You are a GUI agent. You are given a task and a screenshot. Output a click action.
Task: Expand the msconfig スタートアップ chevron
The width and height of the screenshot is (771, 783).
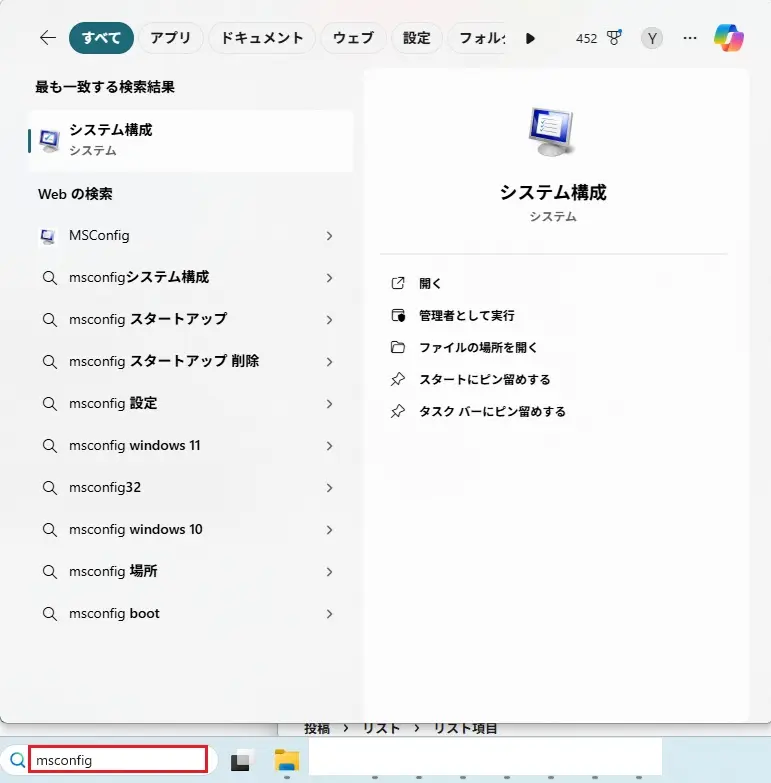(x=329, y=320)
